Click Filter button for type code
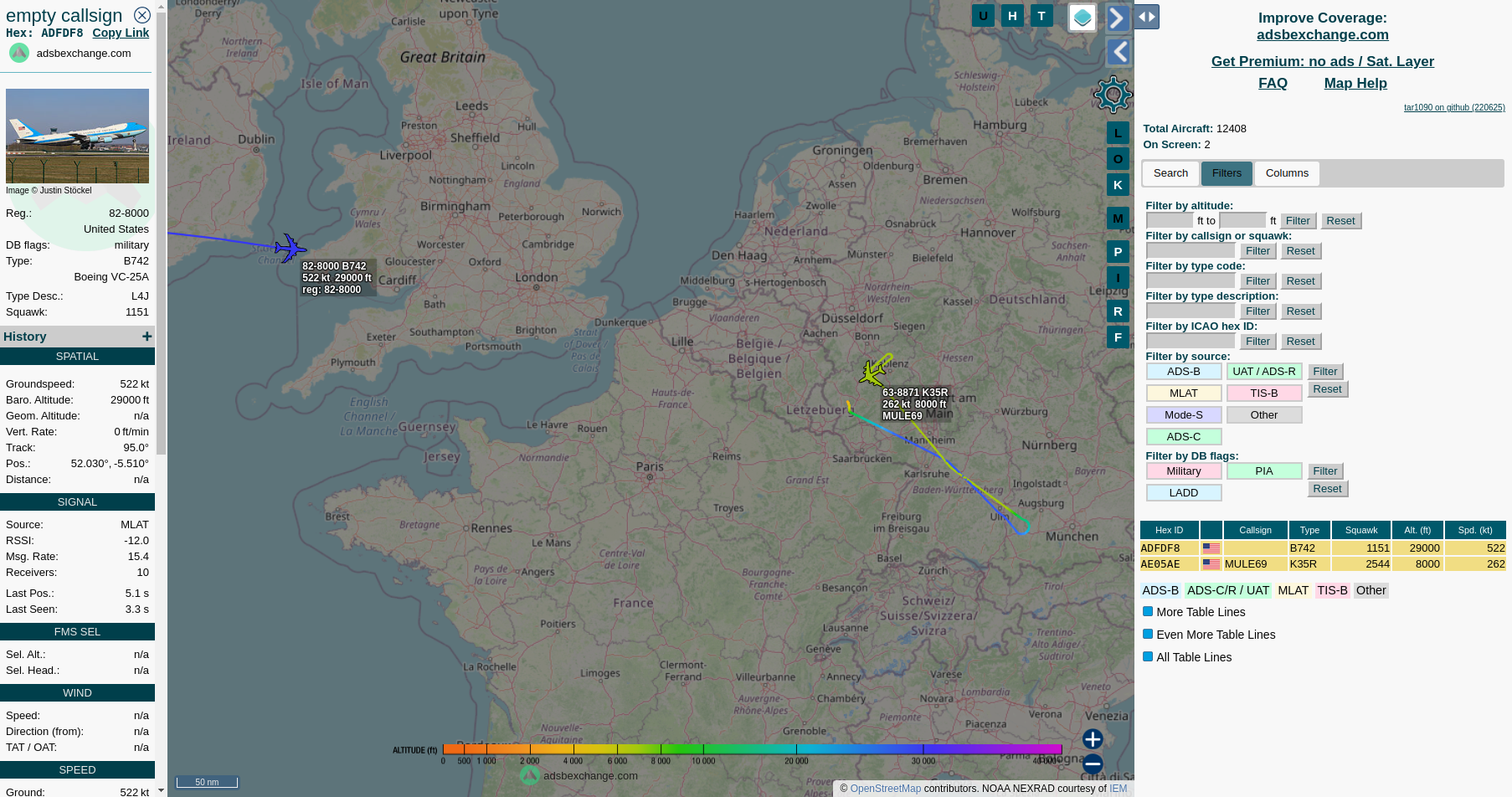The width and height of the screenshot is (1512, 797). (x=1257, y=281)
